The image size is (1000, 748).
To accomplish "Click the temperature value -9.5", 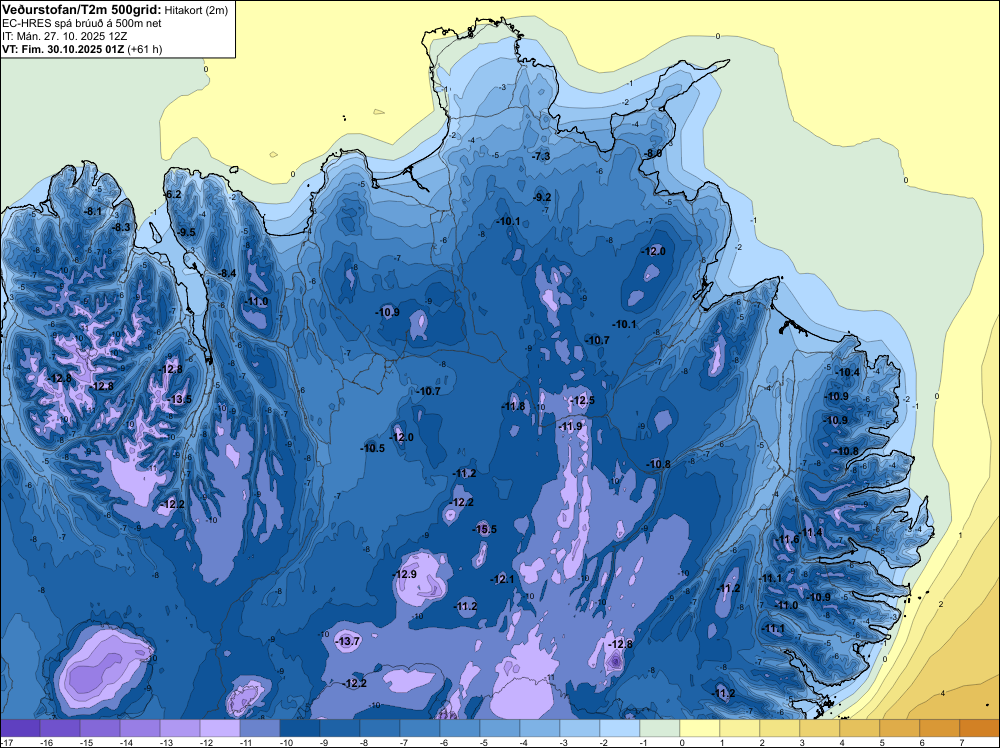I will 186,232.
